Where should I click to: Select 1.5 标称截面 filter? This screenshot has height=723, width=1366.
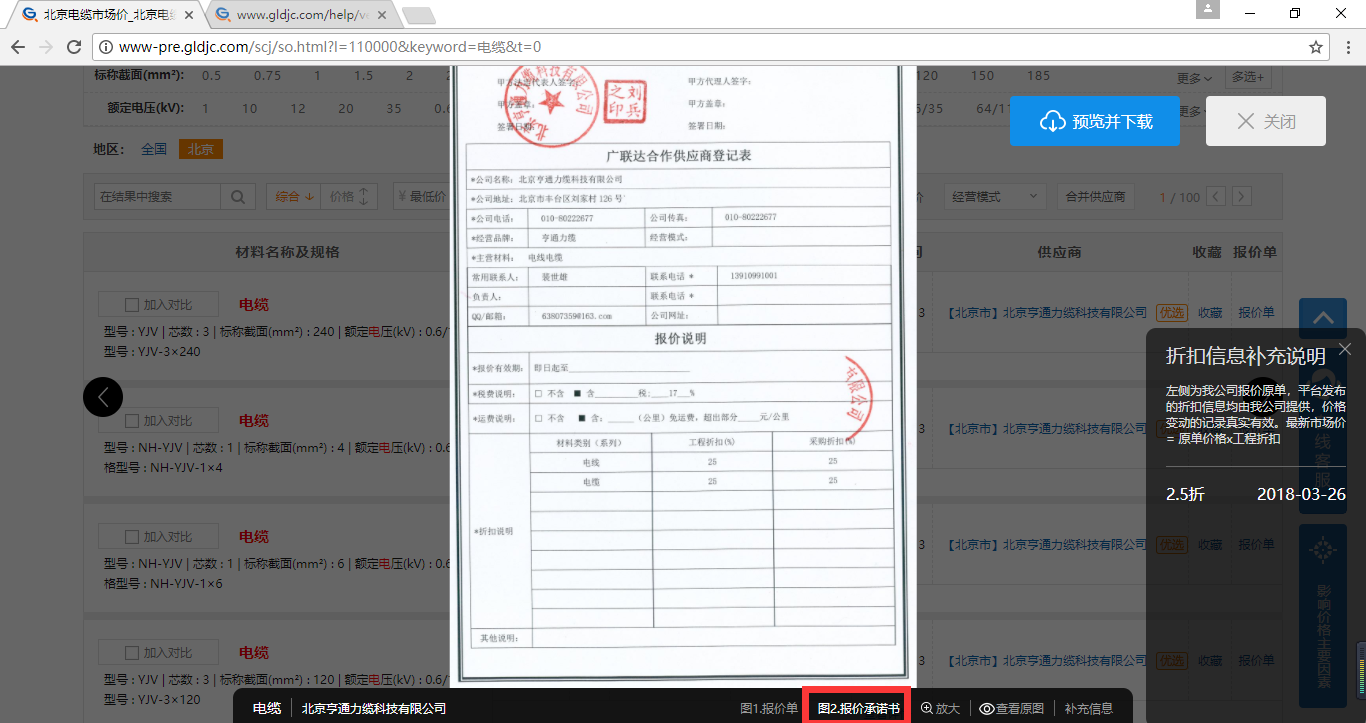(x=363, y=76)
